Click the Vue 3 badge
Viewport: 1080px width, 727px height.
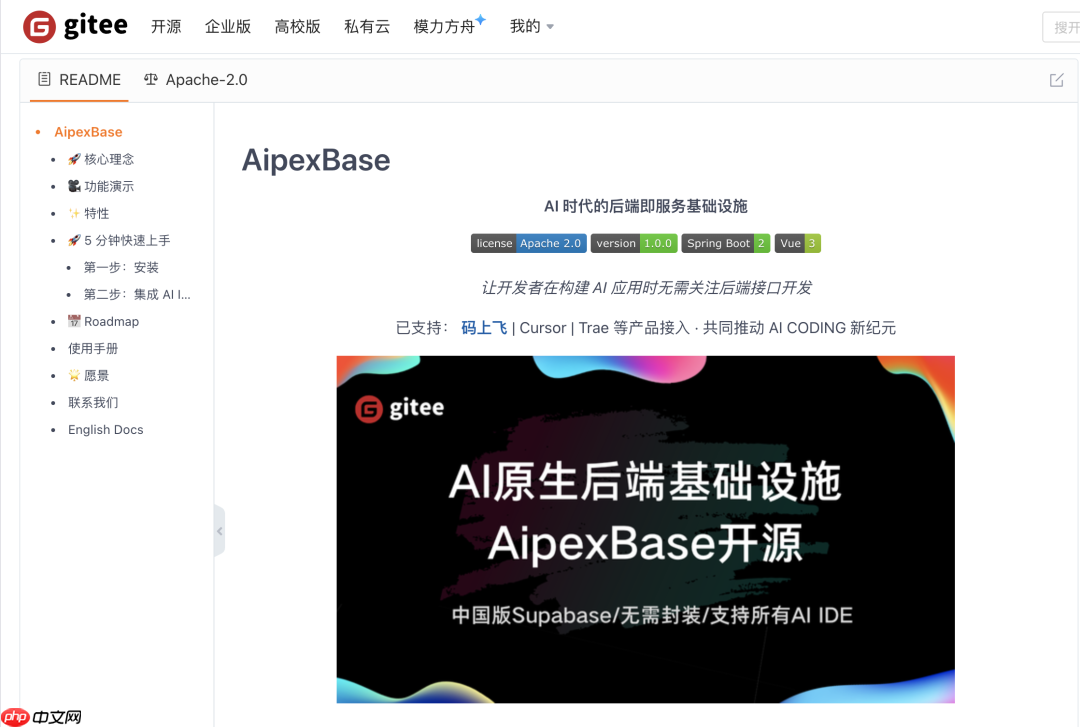[x=797, y=242]
